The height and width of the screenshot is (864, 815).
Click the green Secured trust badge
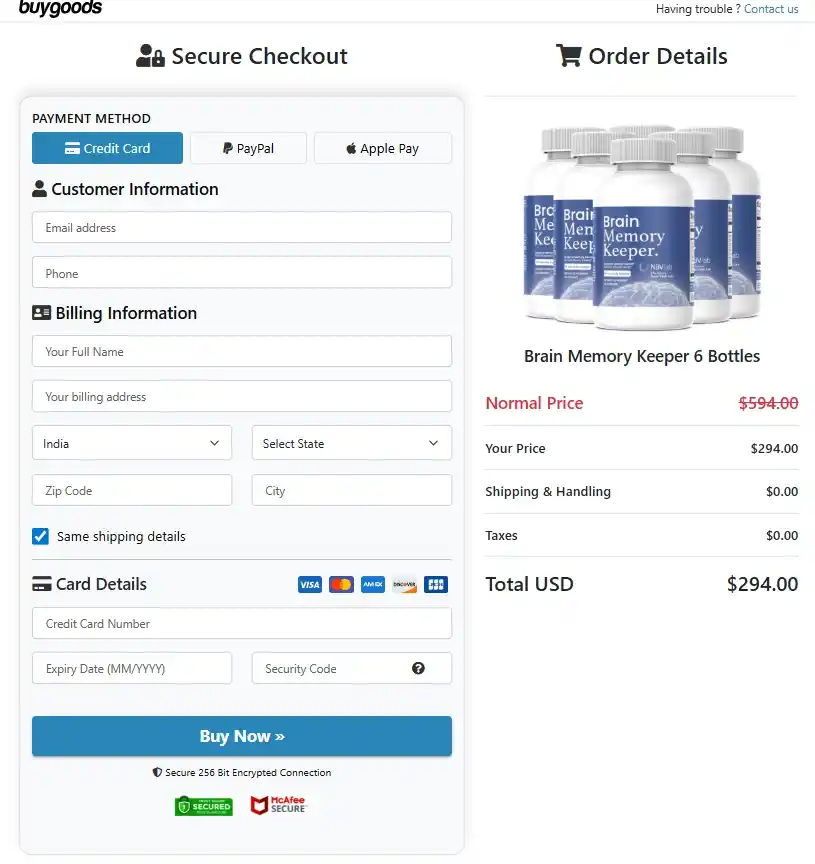pos(203,805)
